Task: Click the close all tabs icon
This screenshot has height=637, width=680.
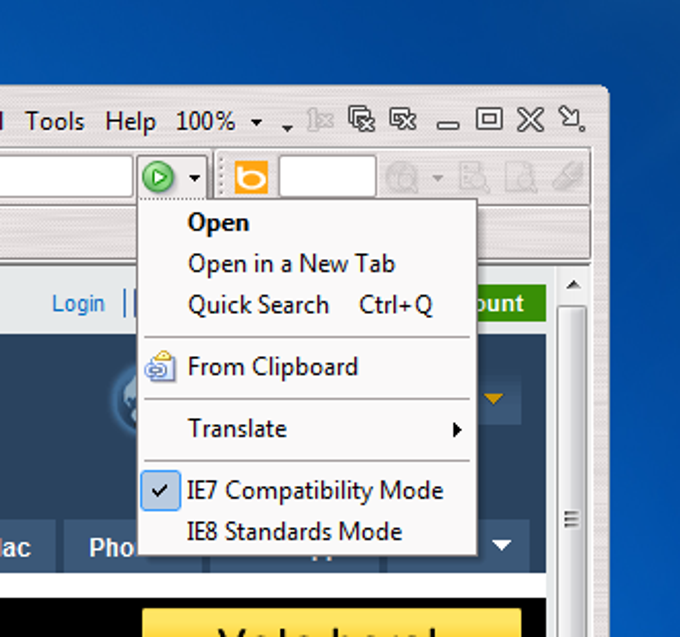Action: [361, 118]
